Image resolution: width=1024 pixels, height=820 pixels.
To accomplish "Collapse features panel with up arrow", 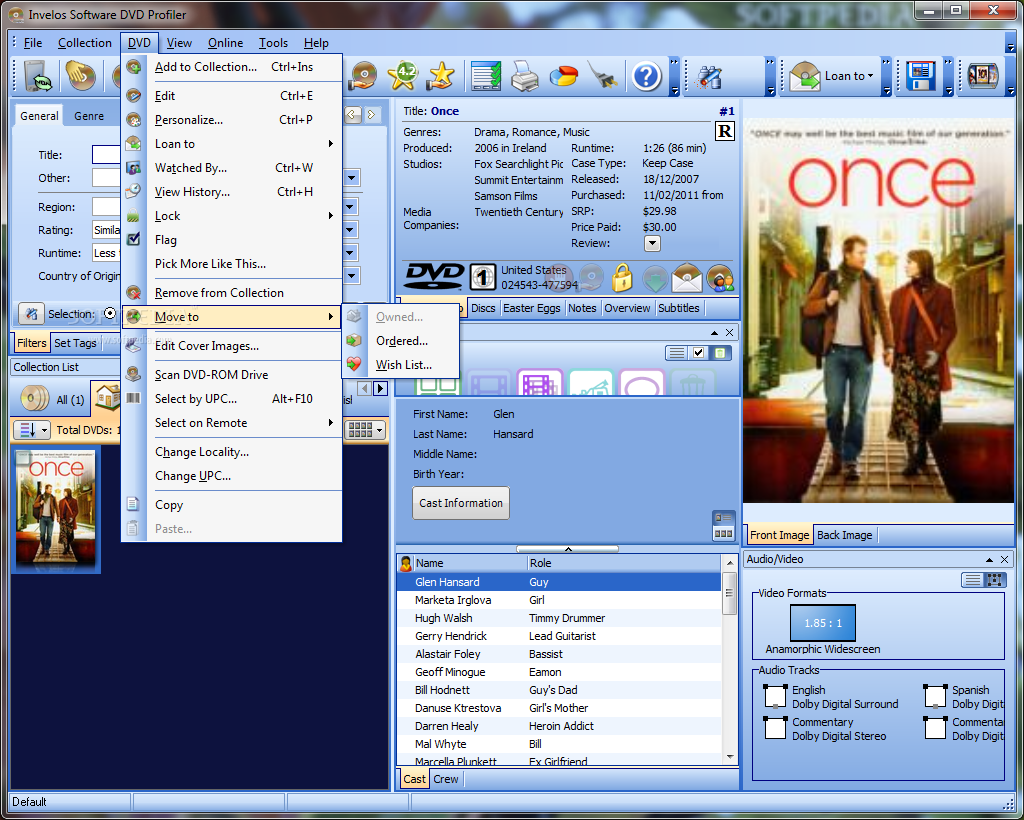I will 714,332.
